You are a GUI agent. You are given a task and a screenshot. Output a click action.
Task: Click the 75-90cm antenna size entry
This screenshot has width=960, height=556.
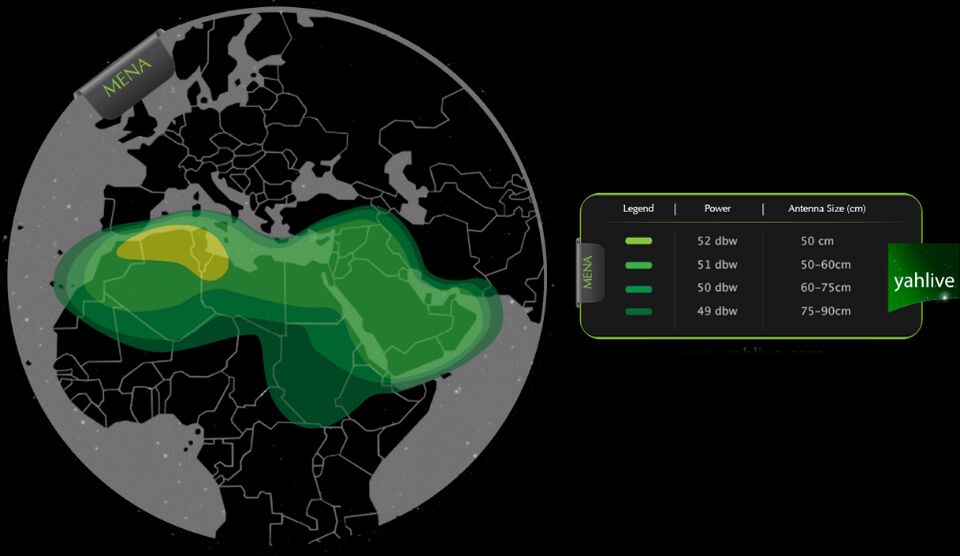click(x=825, y=312)
